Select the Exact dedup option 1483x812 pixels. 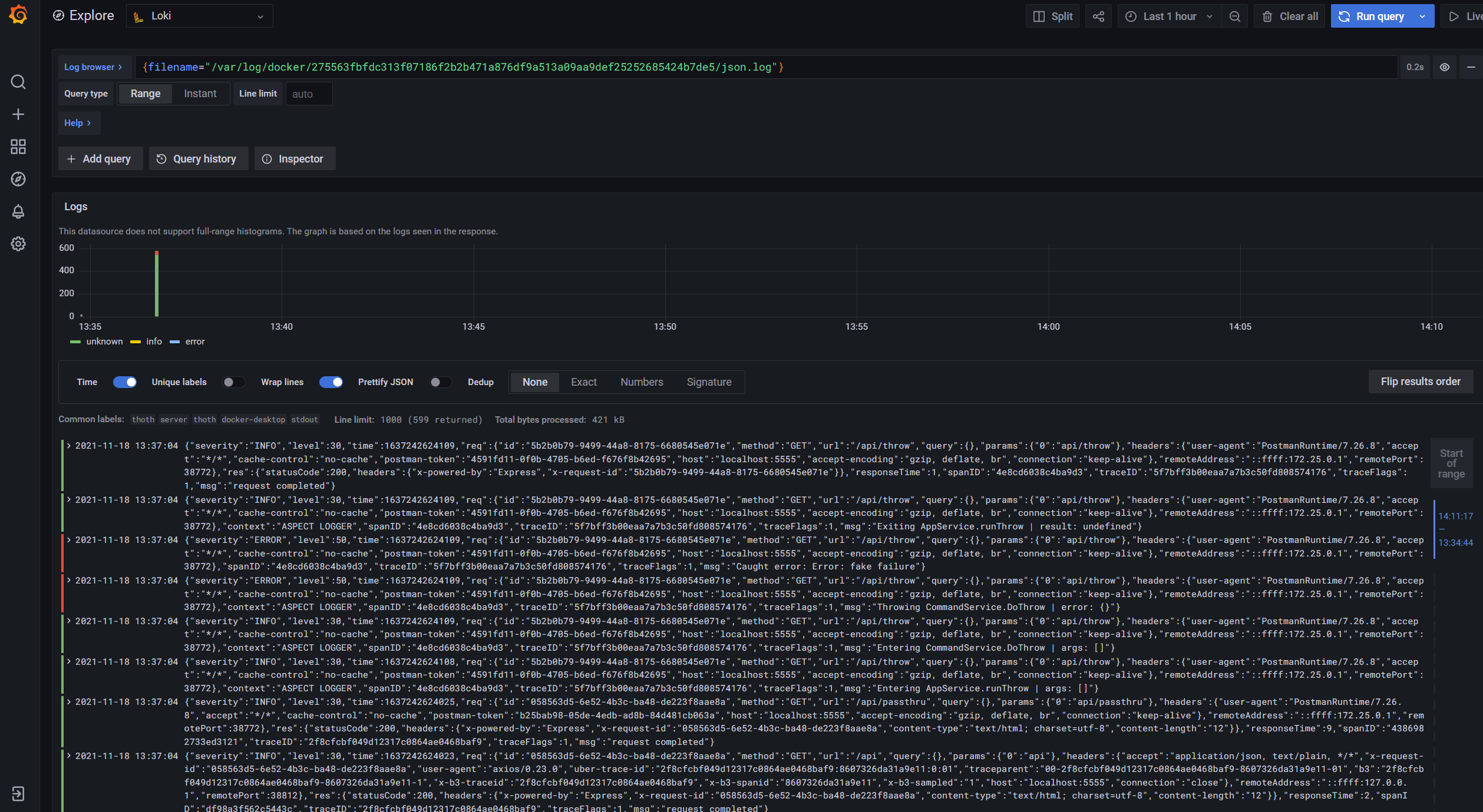click(x=583, y=382)
